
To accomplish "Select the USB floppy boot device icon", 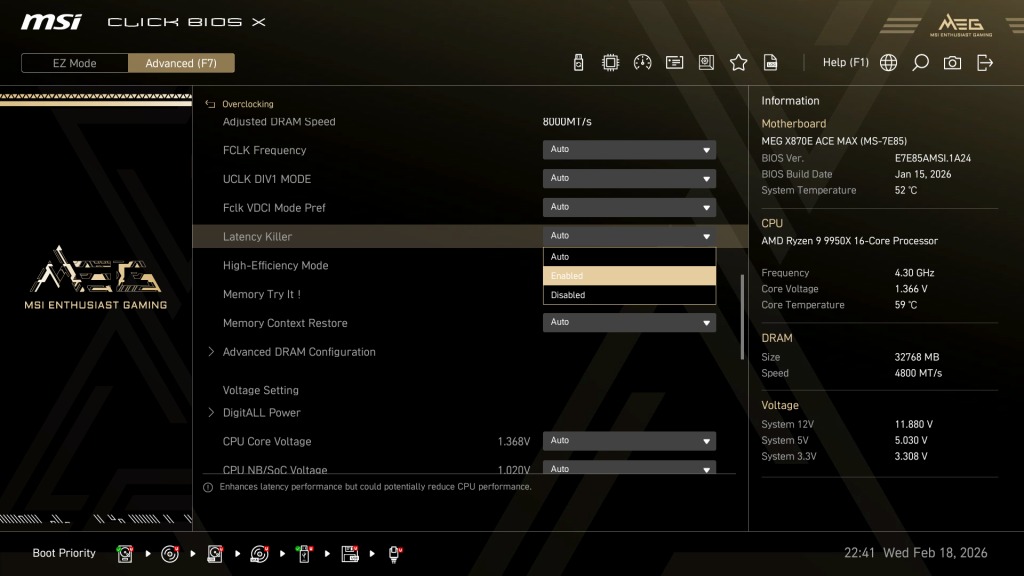I will point(349,554).
